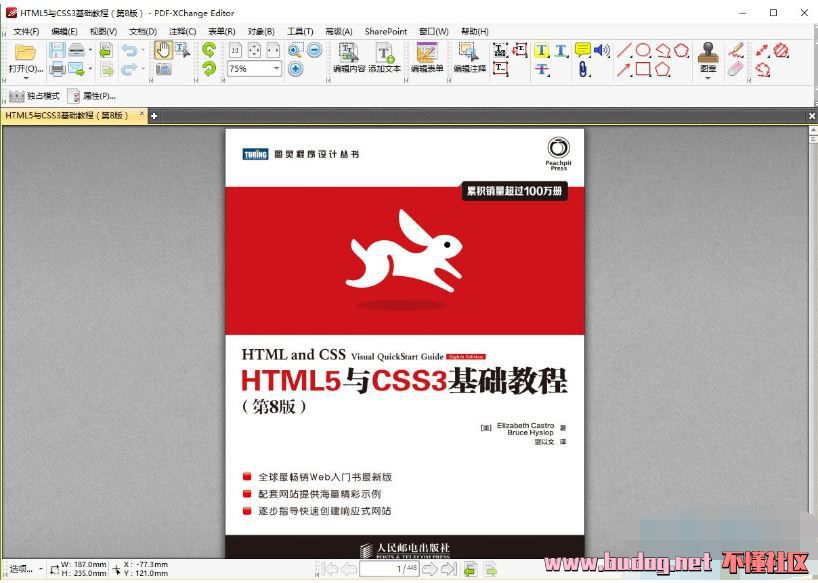Save the document with the floppy icon

pyautogui.click(x=57, y=50)
